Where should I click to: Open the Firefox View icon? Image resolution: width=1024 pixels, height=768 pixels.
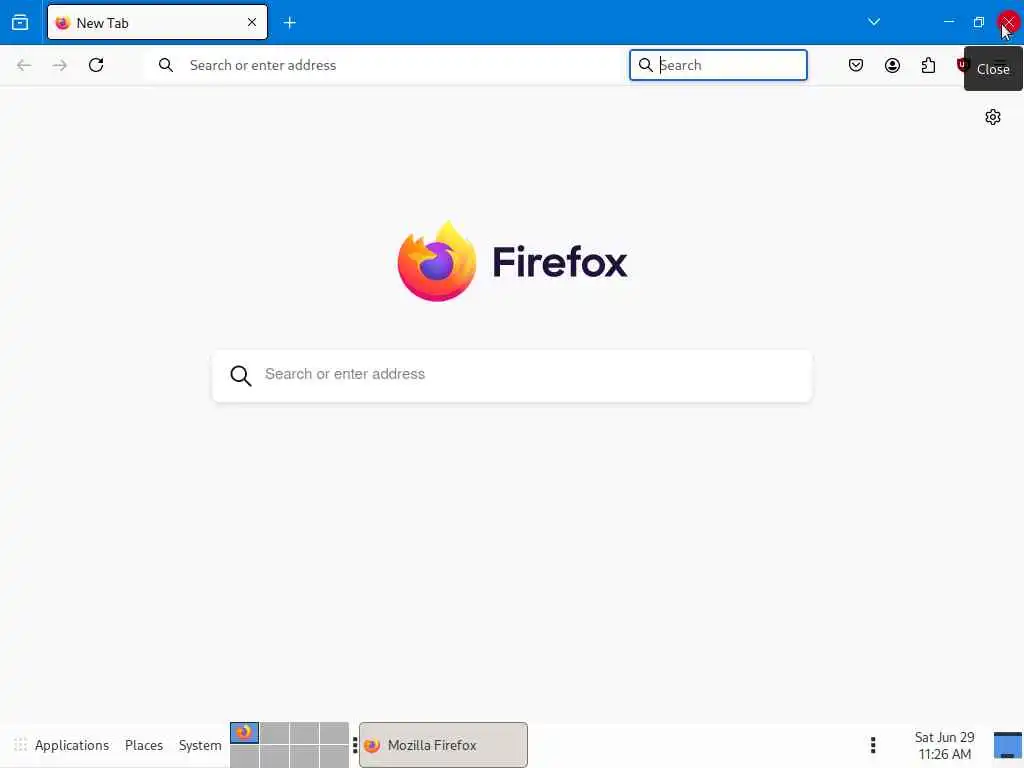tap(20, 23)
